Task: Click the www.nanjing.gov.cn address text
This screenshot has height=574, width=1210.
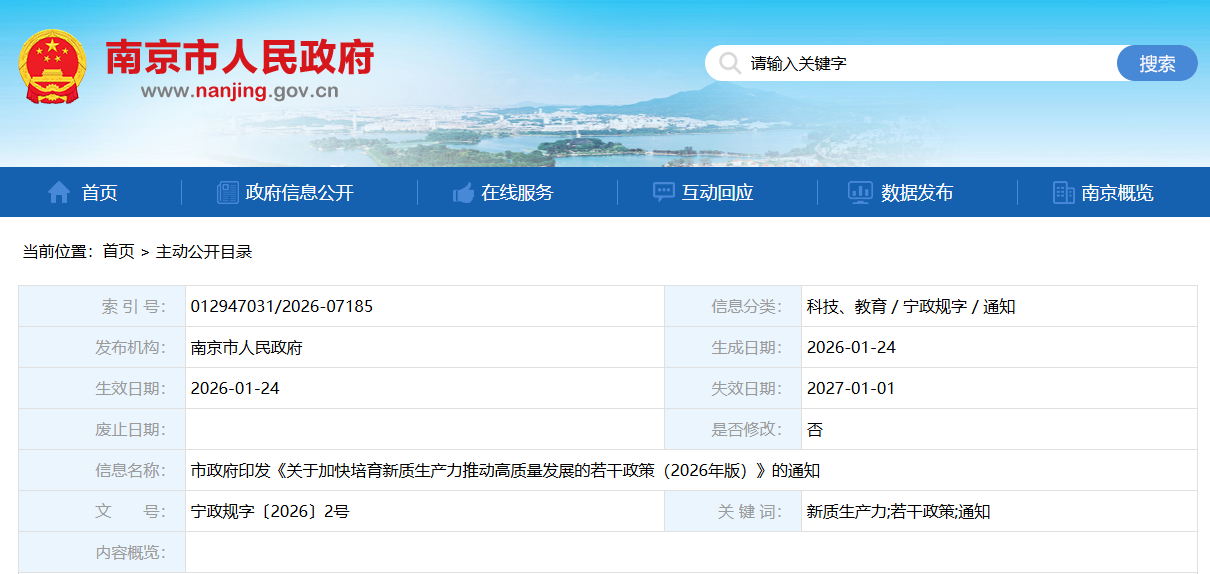Action: tap(239, 92)
